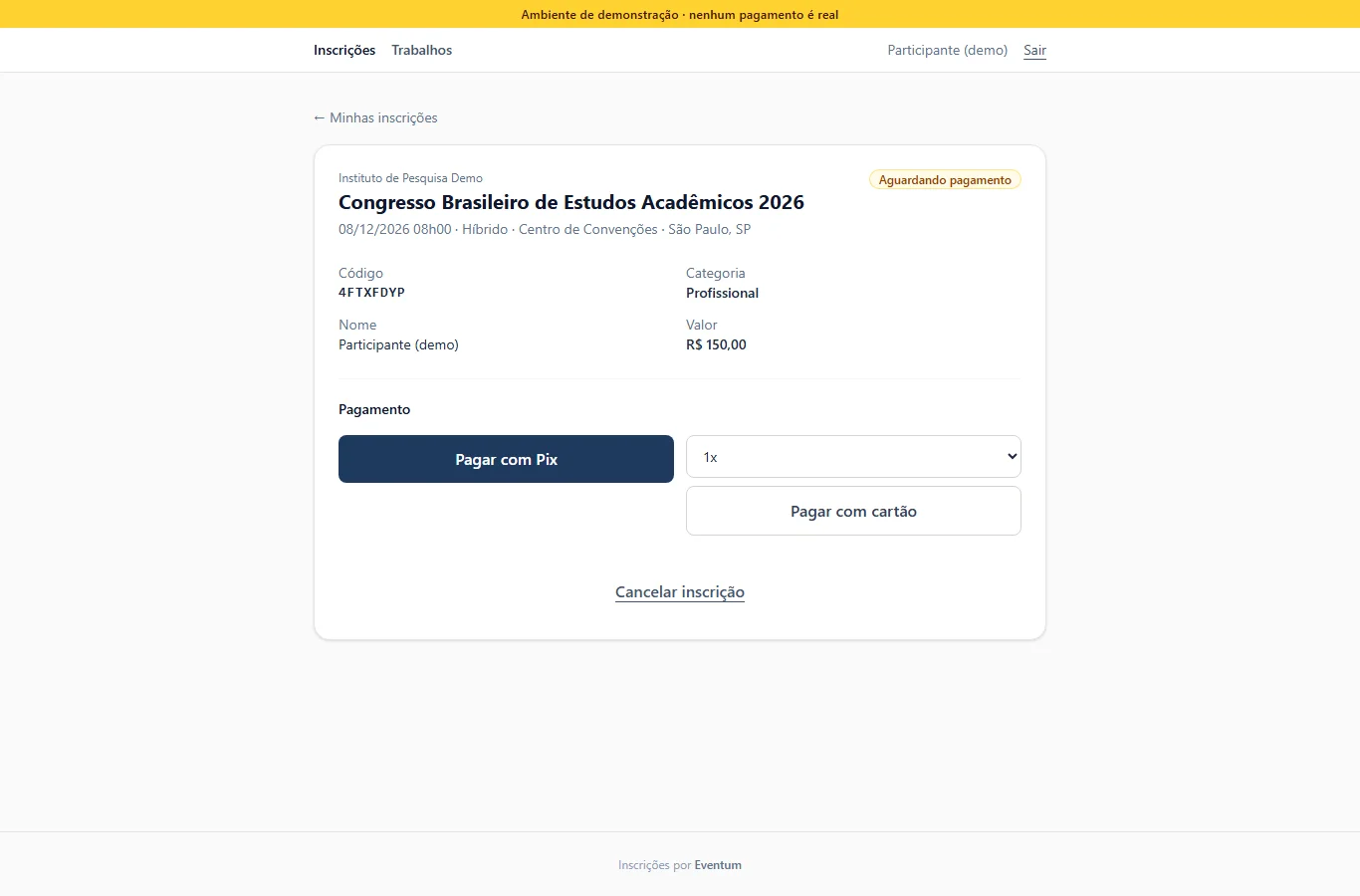Click the event date and location line

[545, 229]
